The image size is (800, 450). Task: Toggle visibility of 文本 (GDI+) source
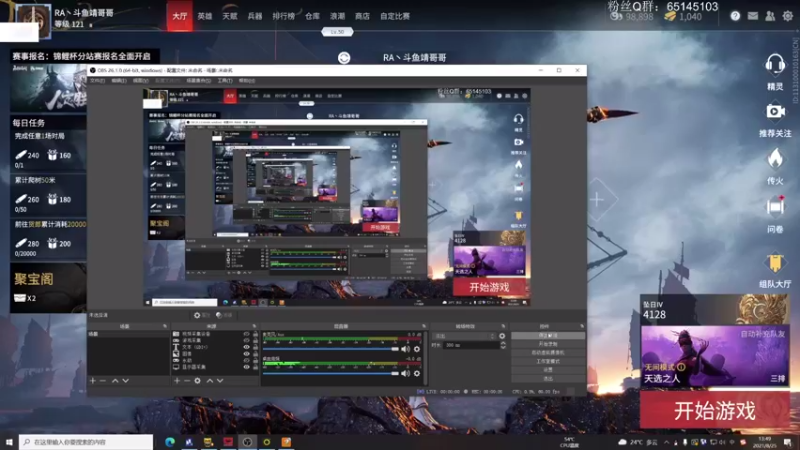(246, 347)
